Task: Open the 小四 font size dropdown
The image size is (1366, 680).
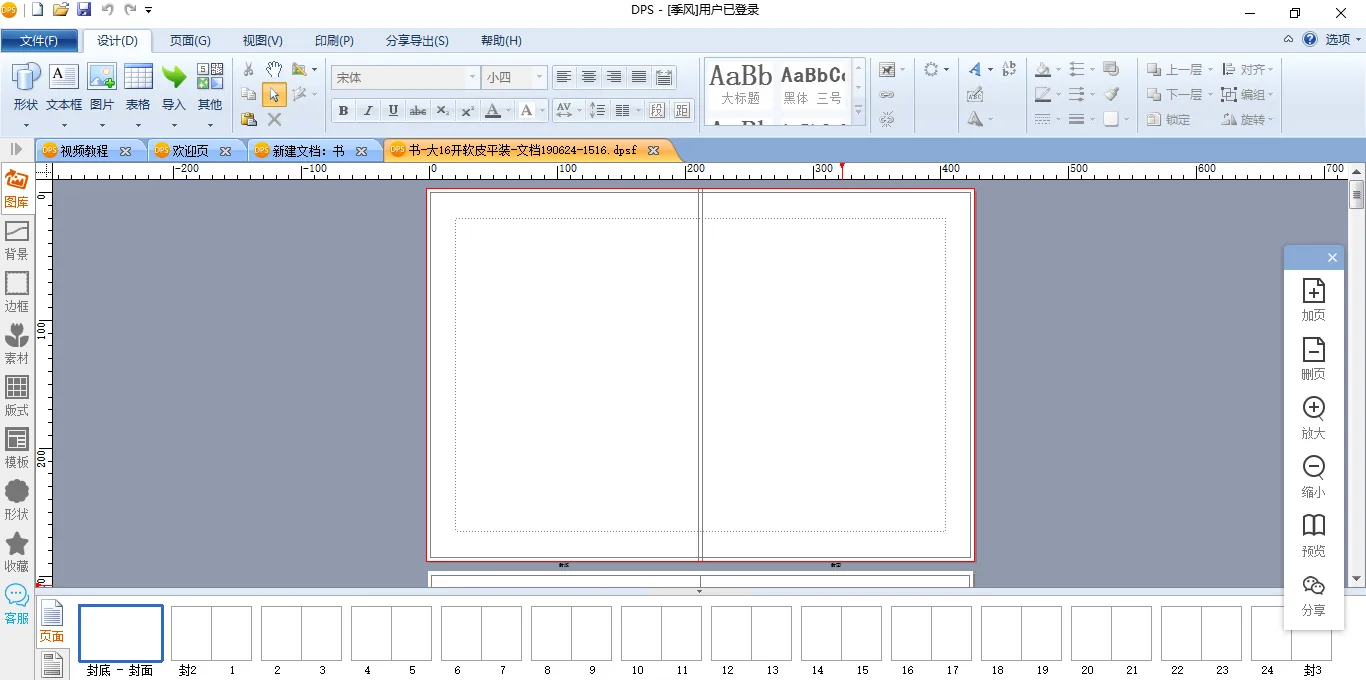Action: click(x=539, y=77)
